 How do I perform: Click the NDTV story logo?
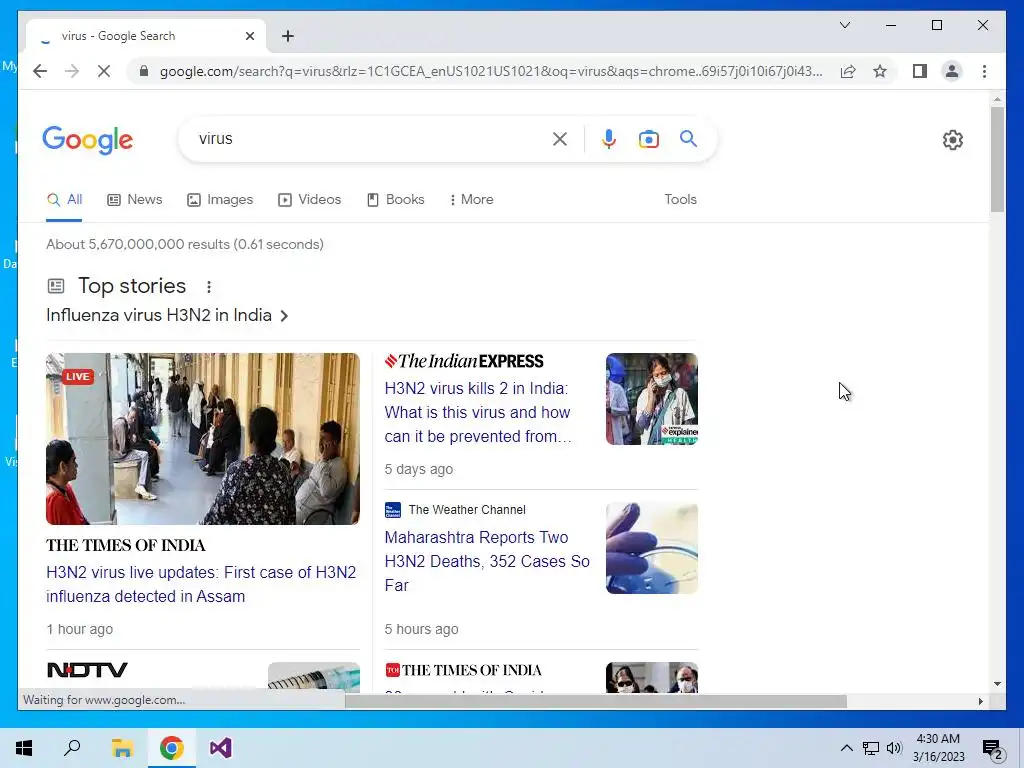coord(88,670)
